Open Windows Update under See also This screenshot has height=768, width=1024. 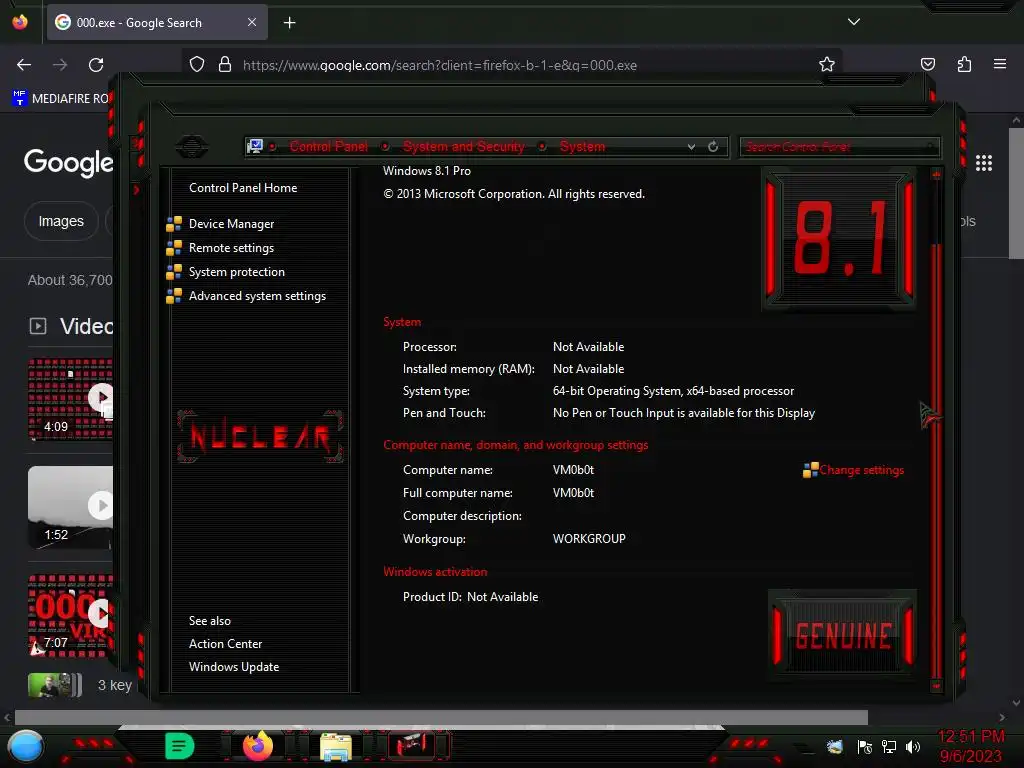tap(234, 667)
